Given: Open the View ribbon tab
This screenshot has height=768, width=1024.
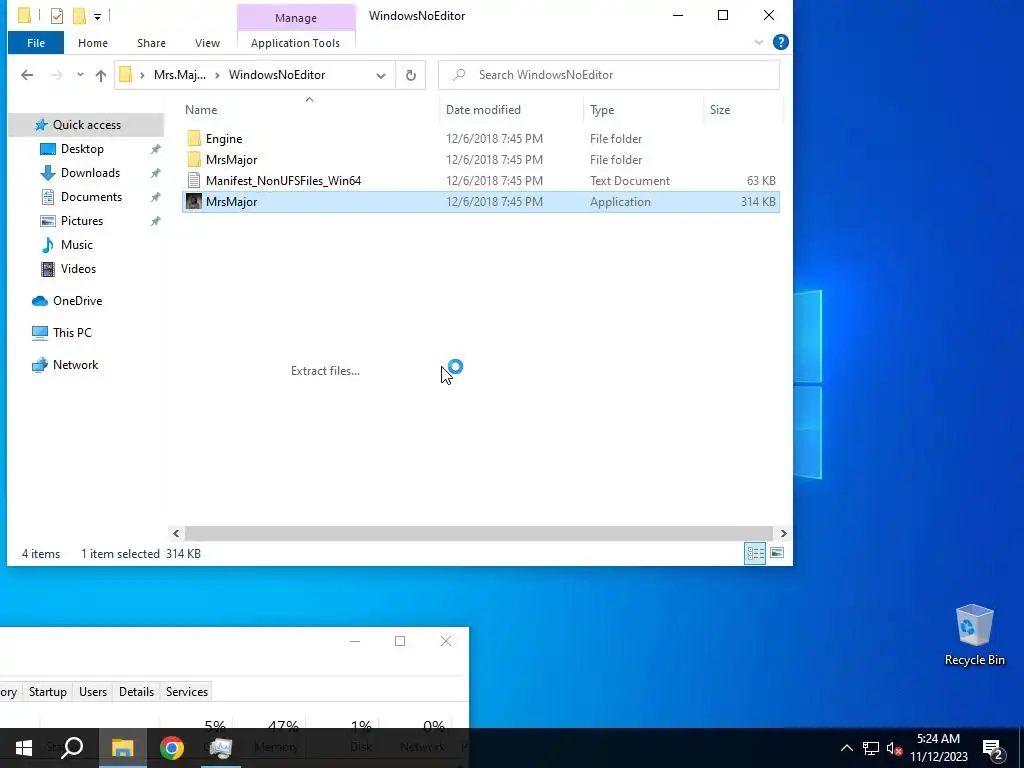Looking at the screenshot, I should coord(207,43).
